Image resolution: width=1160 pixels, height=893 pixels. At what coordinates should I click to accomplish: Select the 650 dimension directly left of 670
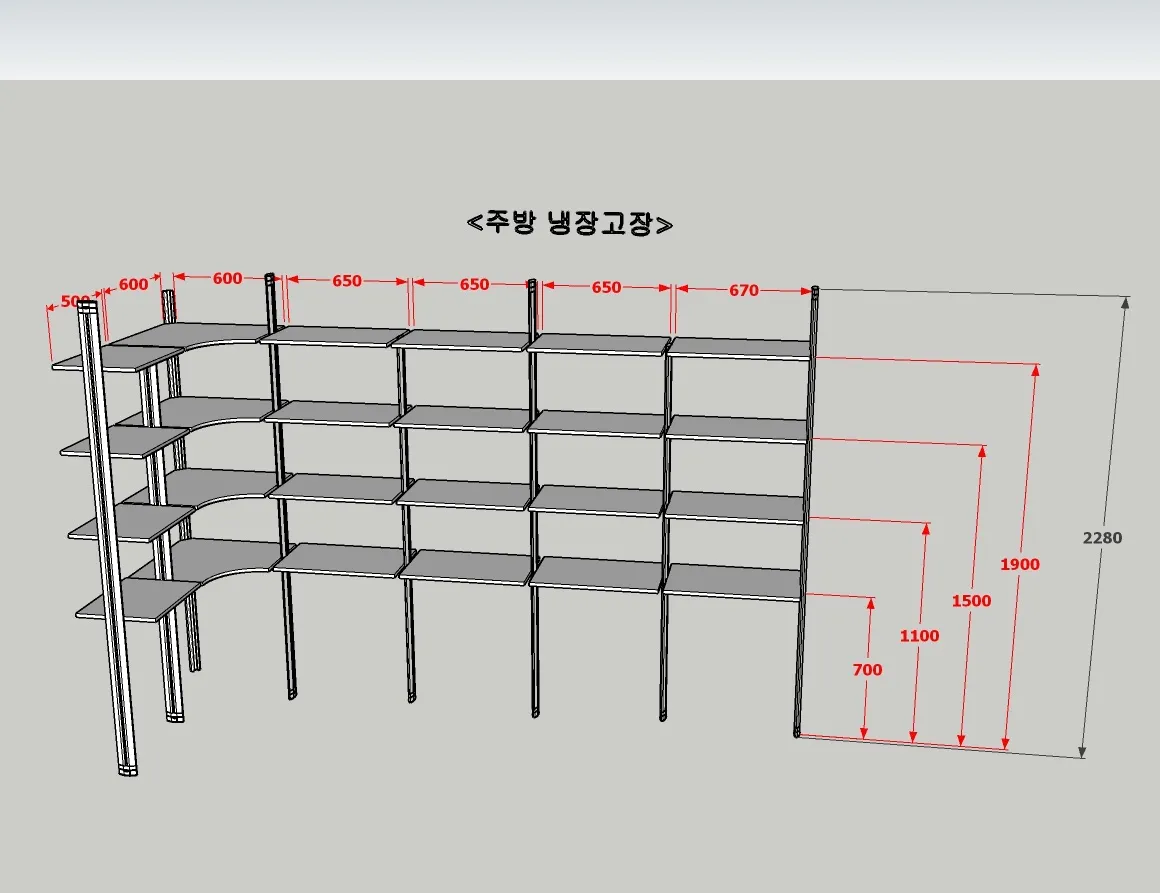606,287
